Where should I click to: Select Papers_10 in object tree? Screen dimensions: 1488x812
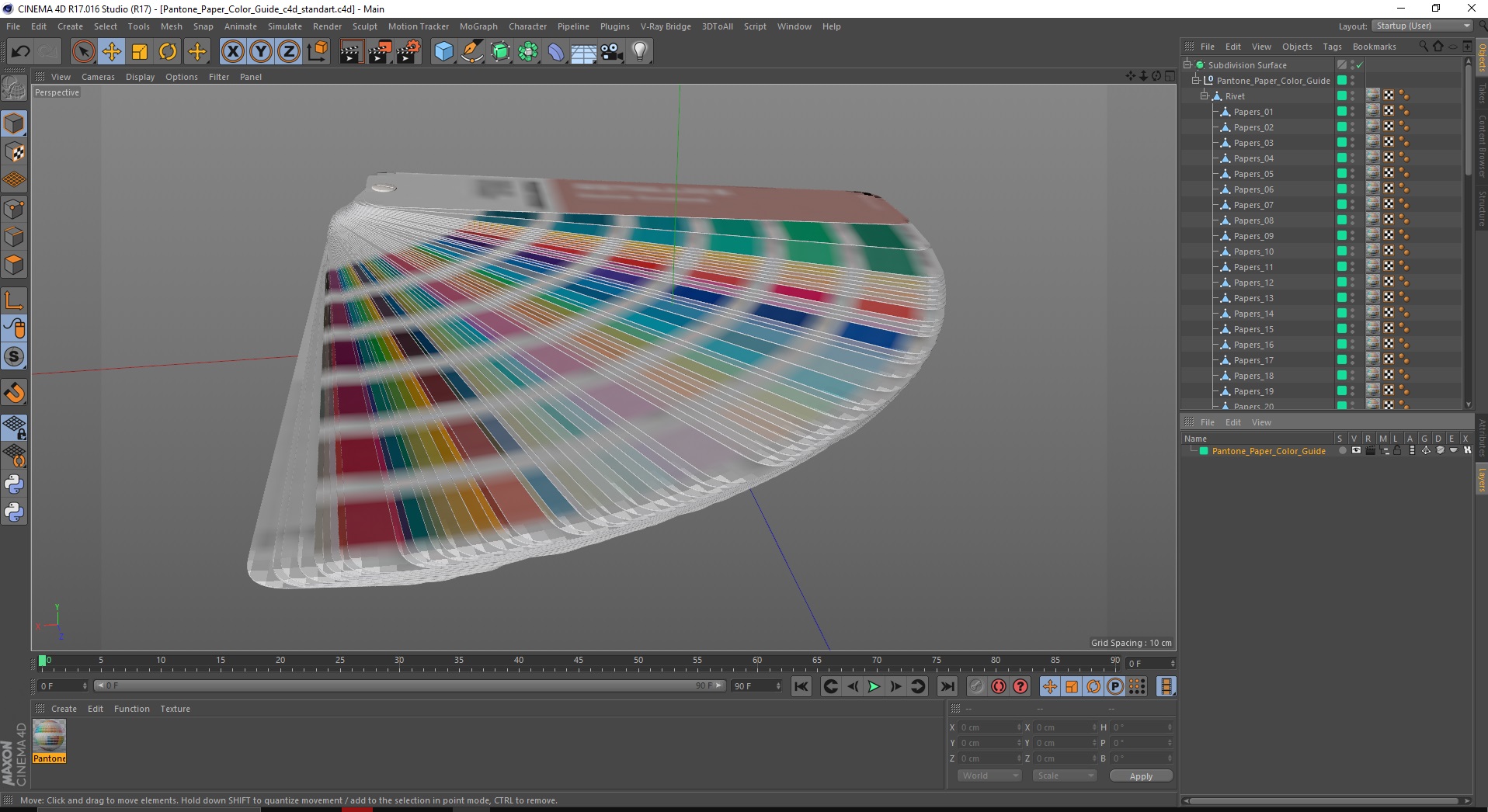click(1253, 252)
